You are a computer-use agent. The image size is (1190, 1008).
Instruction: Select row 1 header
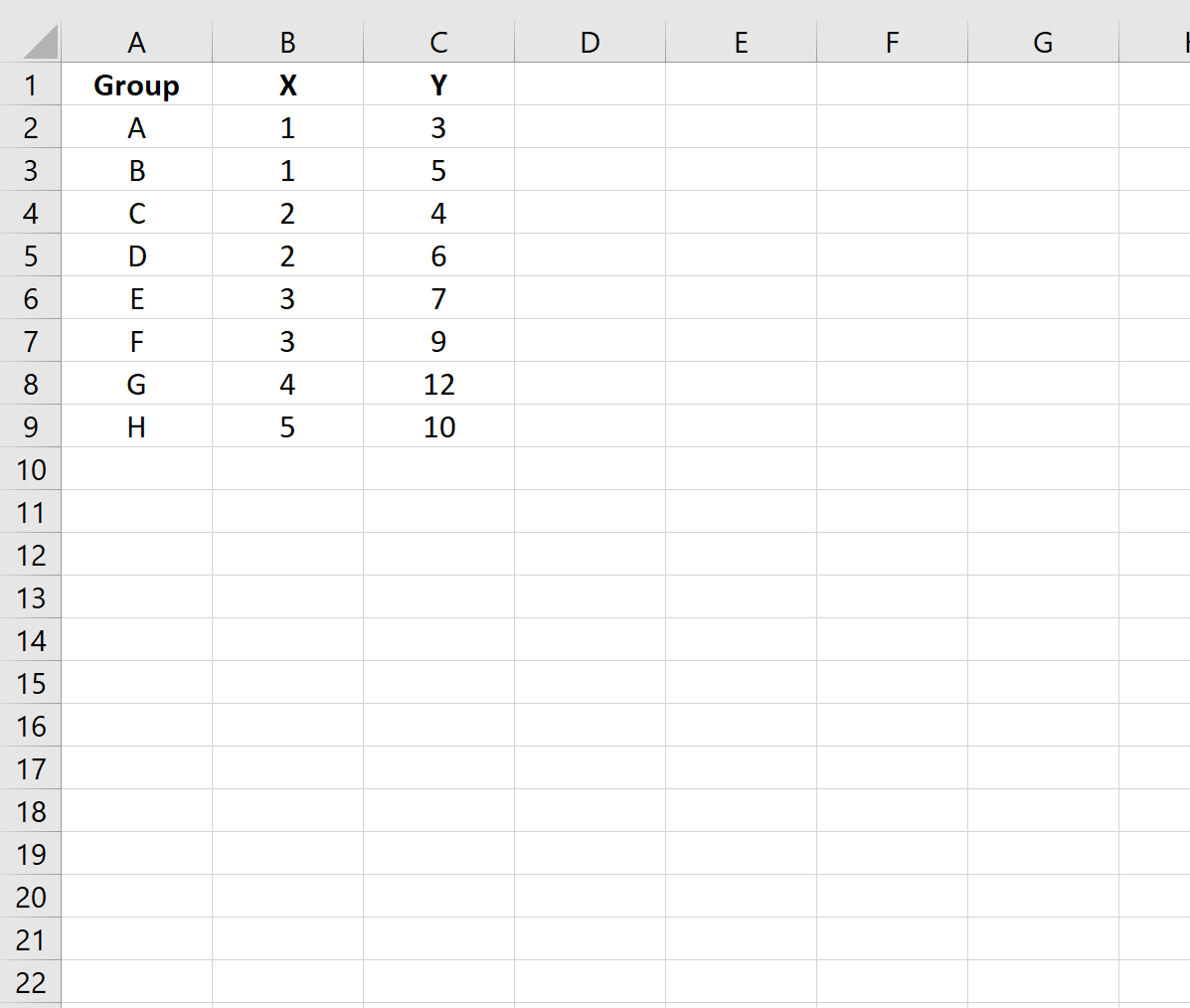click(31, 84)
